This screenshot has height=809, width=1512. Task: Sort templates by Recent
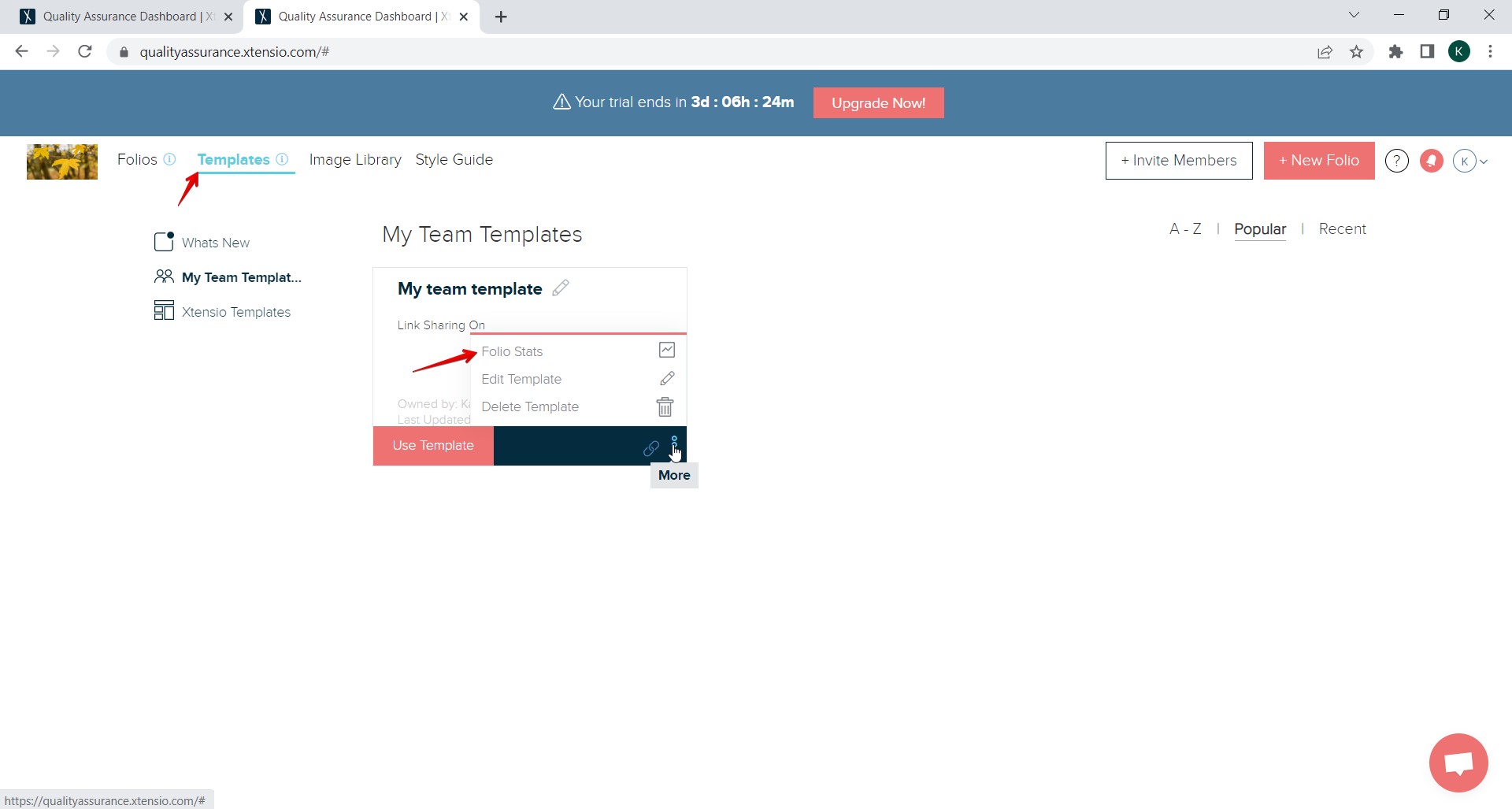click(1343, 228)
